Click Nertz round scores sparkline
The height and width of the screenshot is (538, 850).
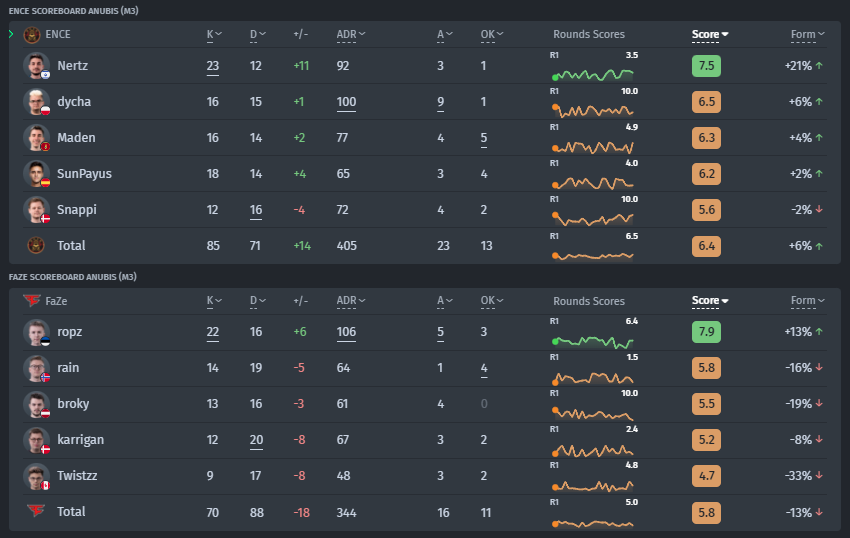pyautogui.click(x=593, y=74)
